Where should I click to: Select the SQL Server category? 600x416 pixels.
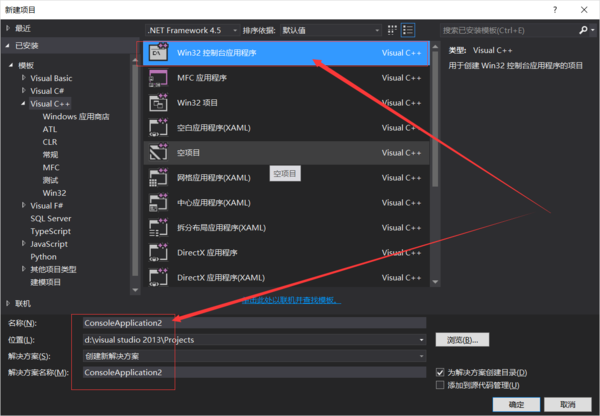[x=51, y=219]
